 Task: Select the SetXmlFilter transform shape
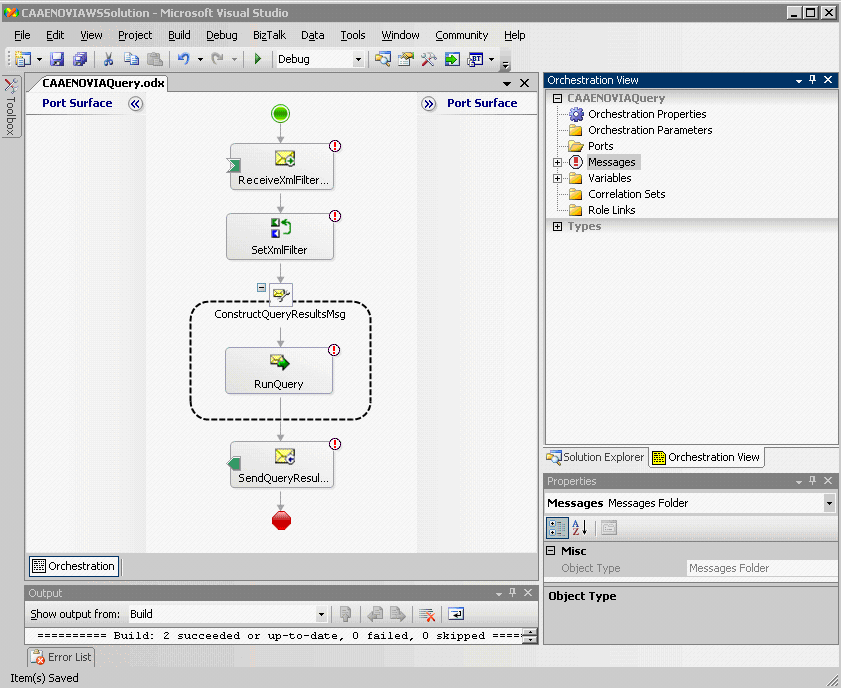[280, 236]
